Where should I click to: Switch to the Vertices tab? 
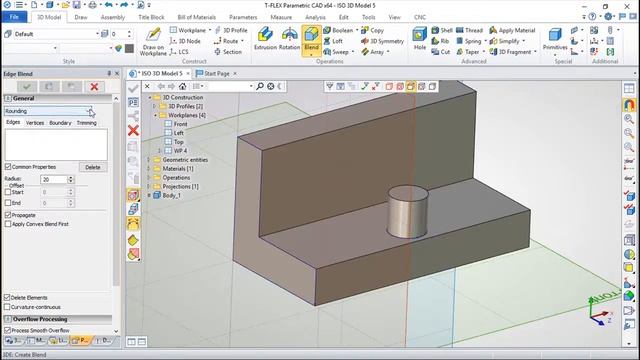(x=35, y=122)
